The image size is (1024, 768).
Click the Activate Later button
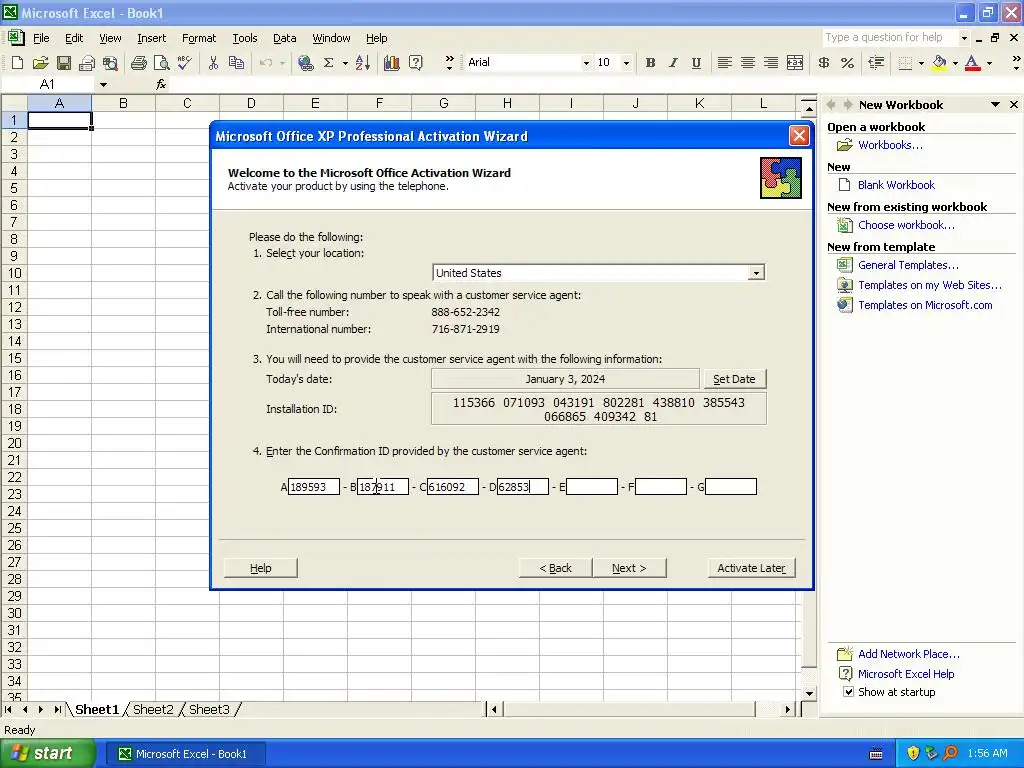[752, 568]
